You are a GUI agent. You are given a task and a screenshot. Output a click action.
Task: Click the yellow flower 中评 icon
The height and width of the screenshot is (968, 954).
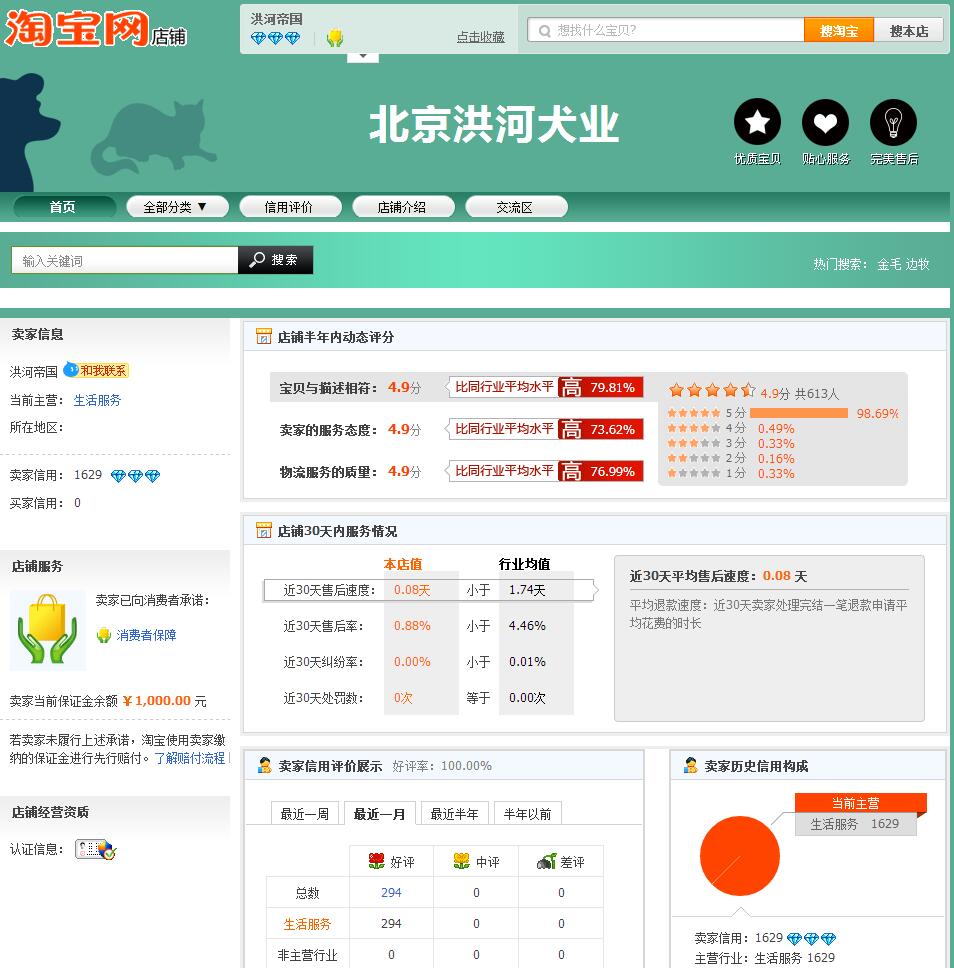click(461, 861)
